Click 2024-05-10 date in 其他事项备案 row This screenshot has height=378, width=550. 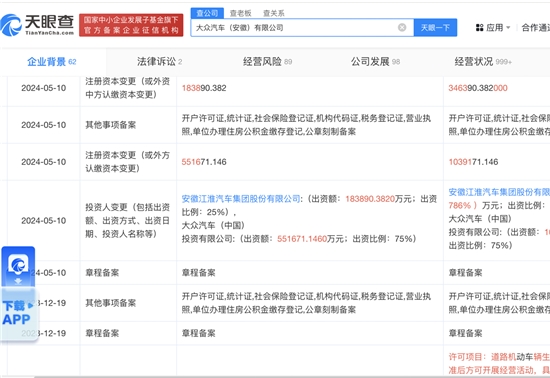pos(43,125)
